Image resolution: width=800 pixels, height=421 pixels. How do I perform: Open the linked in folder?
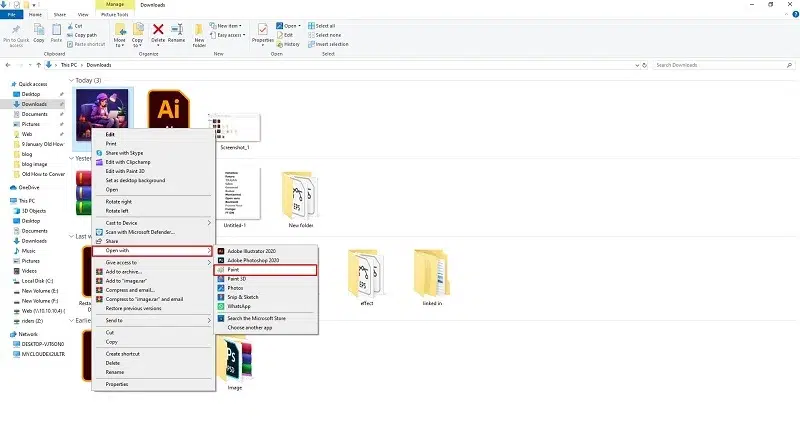(x=432, y=277)
